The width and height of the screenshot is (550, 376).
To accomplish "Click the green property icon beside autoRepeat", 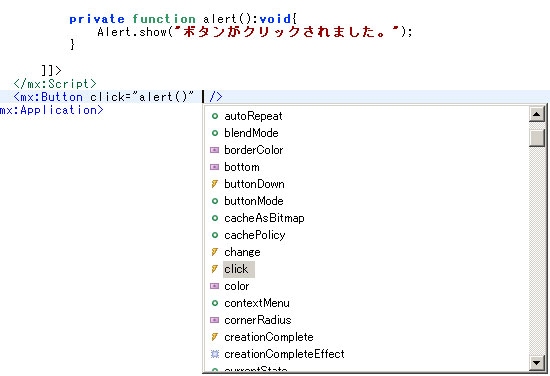I will [x=215, y=116].
